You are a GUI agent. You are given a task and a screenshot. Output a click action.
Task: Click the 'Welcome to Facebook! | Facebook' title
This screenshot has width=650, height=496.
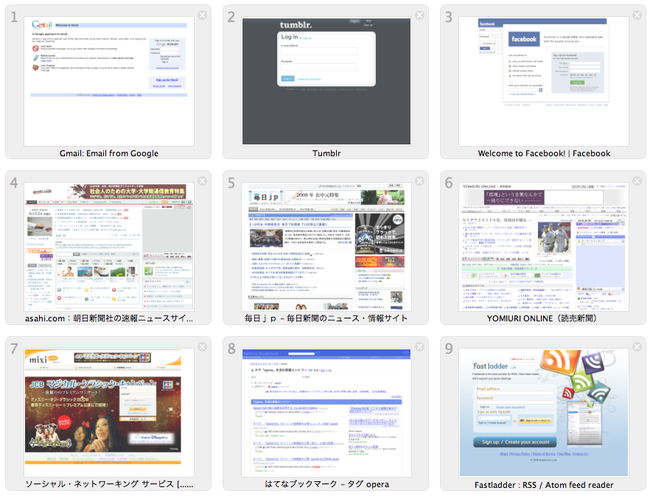pyautogui.click(x=544, y=153)
